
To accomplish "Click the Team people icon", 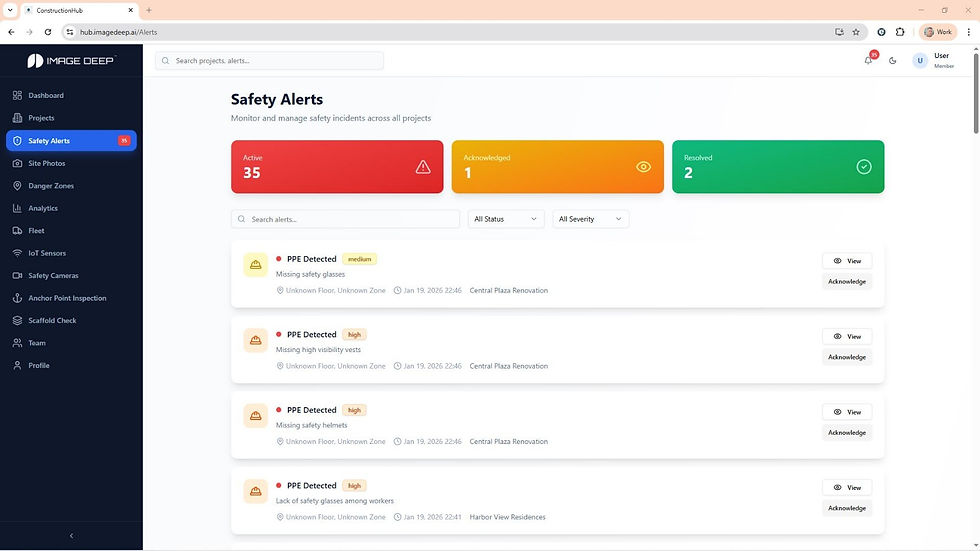I will [x=17, y=343].
